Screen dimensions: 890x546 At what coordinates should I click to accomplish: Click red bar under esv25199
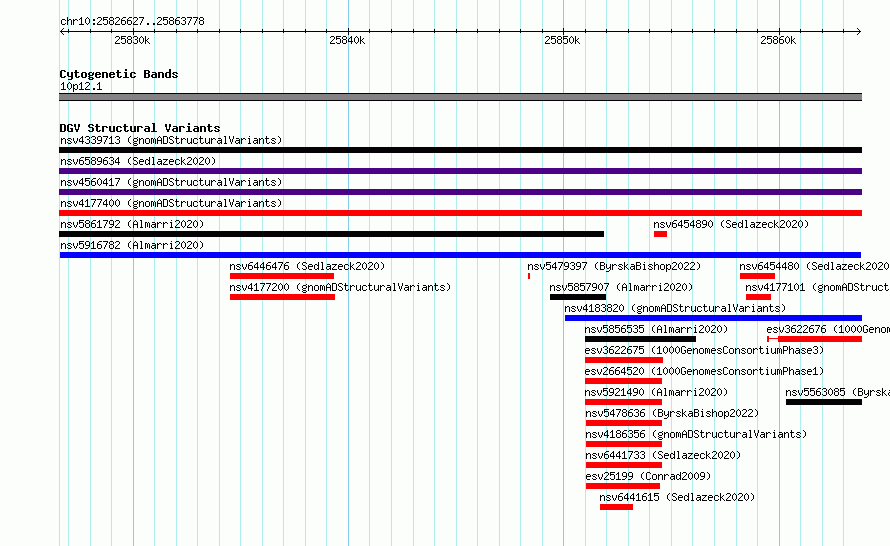click(x=623, y=486)
